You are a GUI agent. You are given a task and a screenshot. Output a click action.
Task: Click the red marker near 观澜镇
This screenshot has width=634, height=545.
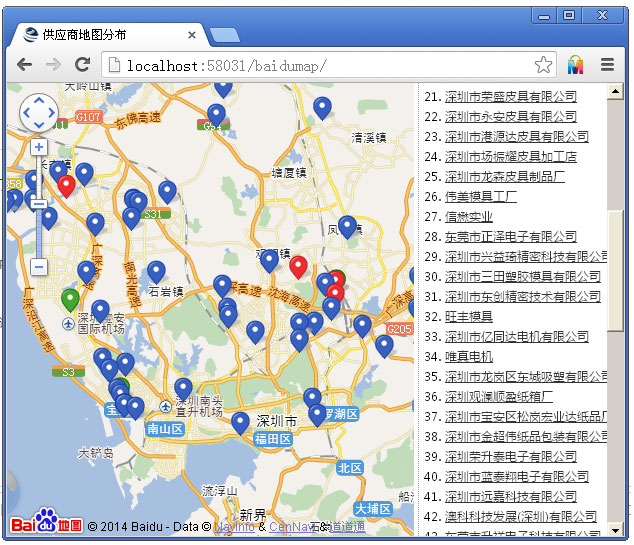pyautogui.click(x=298, y=267)
